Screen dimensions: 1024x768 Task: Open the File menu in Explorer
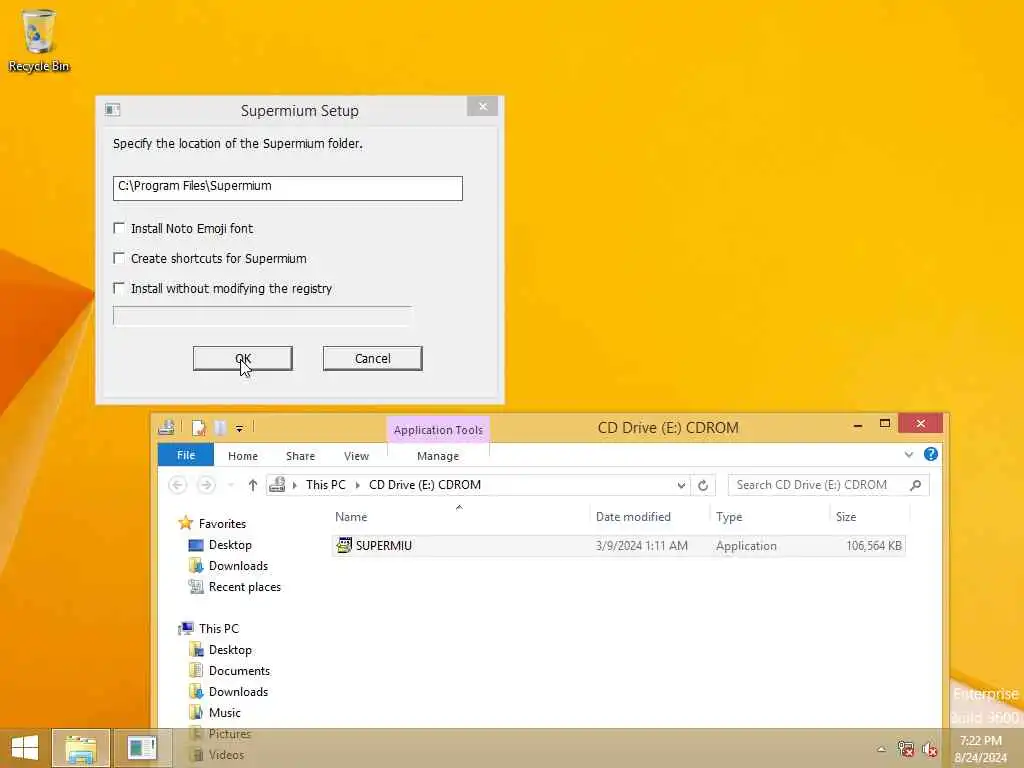click(185, 455)
